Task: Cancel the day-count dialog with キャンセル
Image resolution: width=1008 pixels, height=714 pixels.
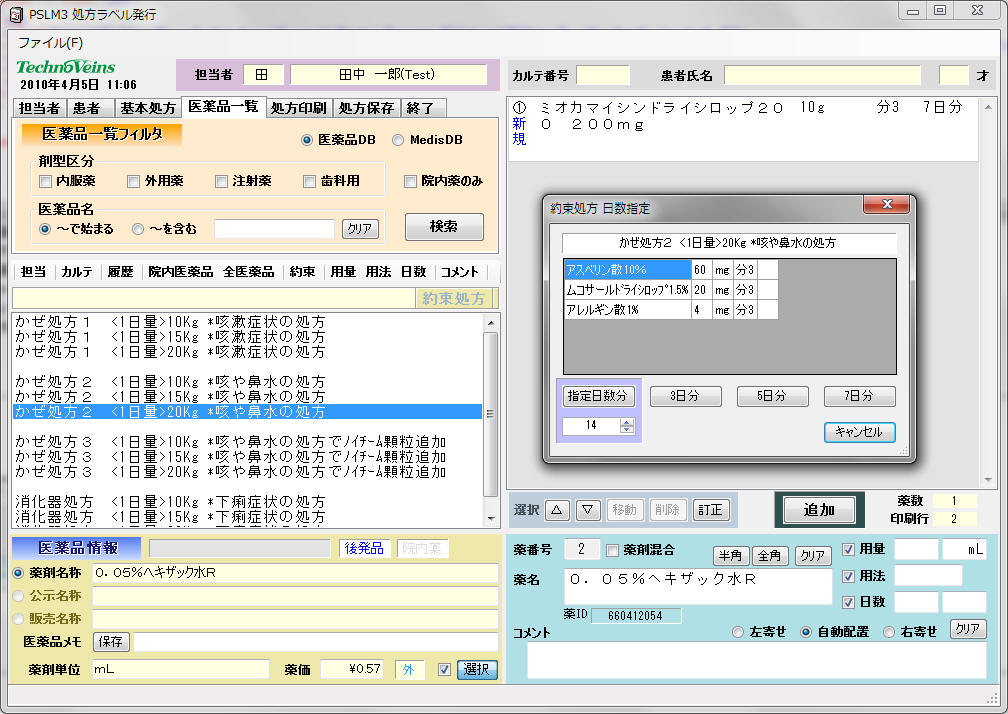Action: click(x=860, y=432)
